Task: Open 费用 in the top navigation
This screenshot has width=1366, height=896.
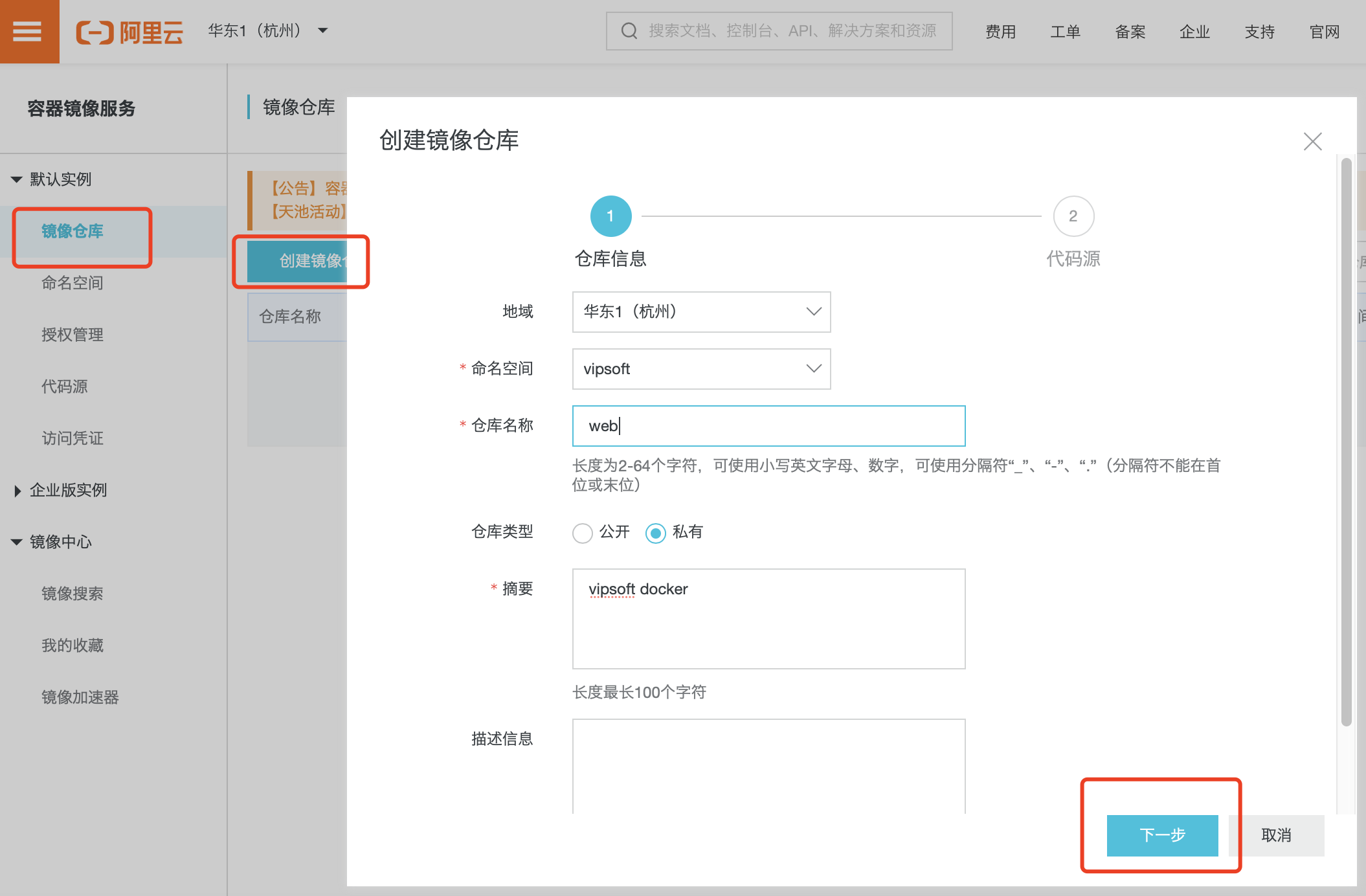Action: 1001,31
